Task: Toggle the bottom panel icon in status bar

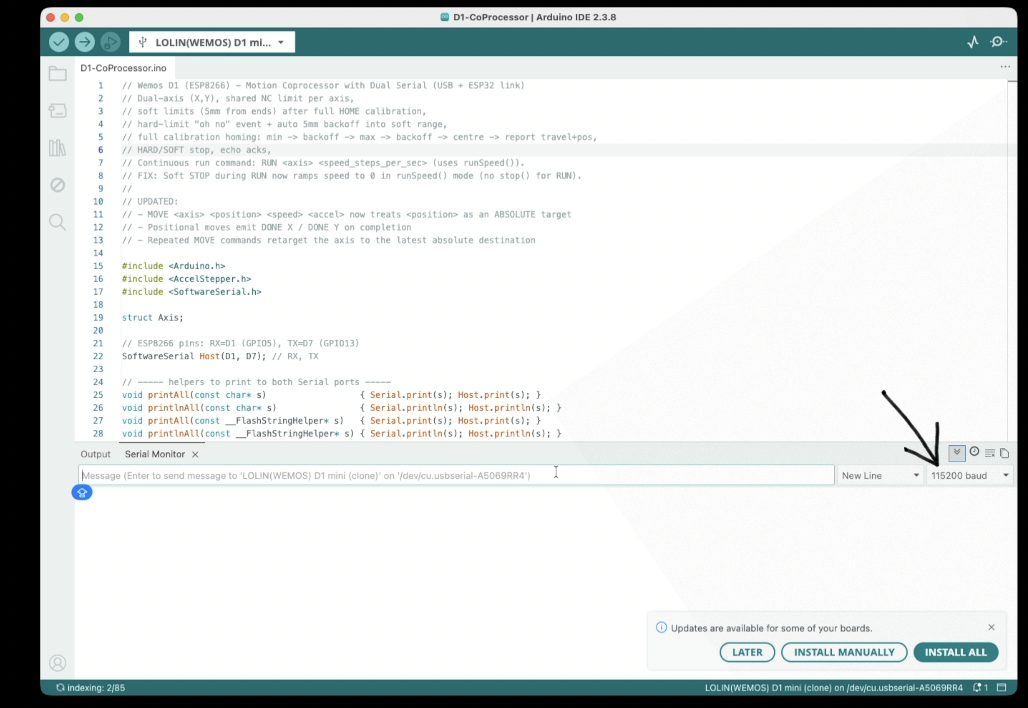Action: [x=1002, y=688]
